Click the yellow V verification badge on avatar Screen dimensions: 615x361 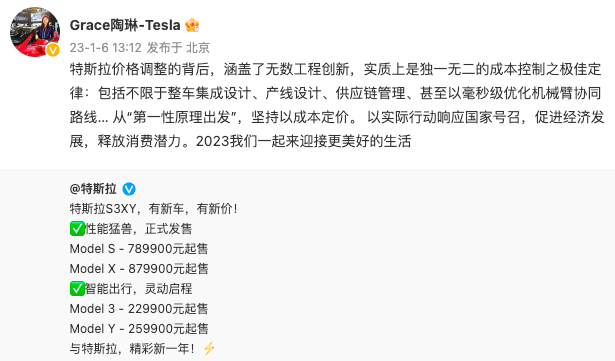[53, 50]
